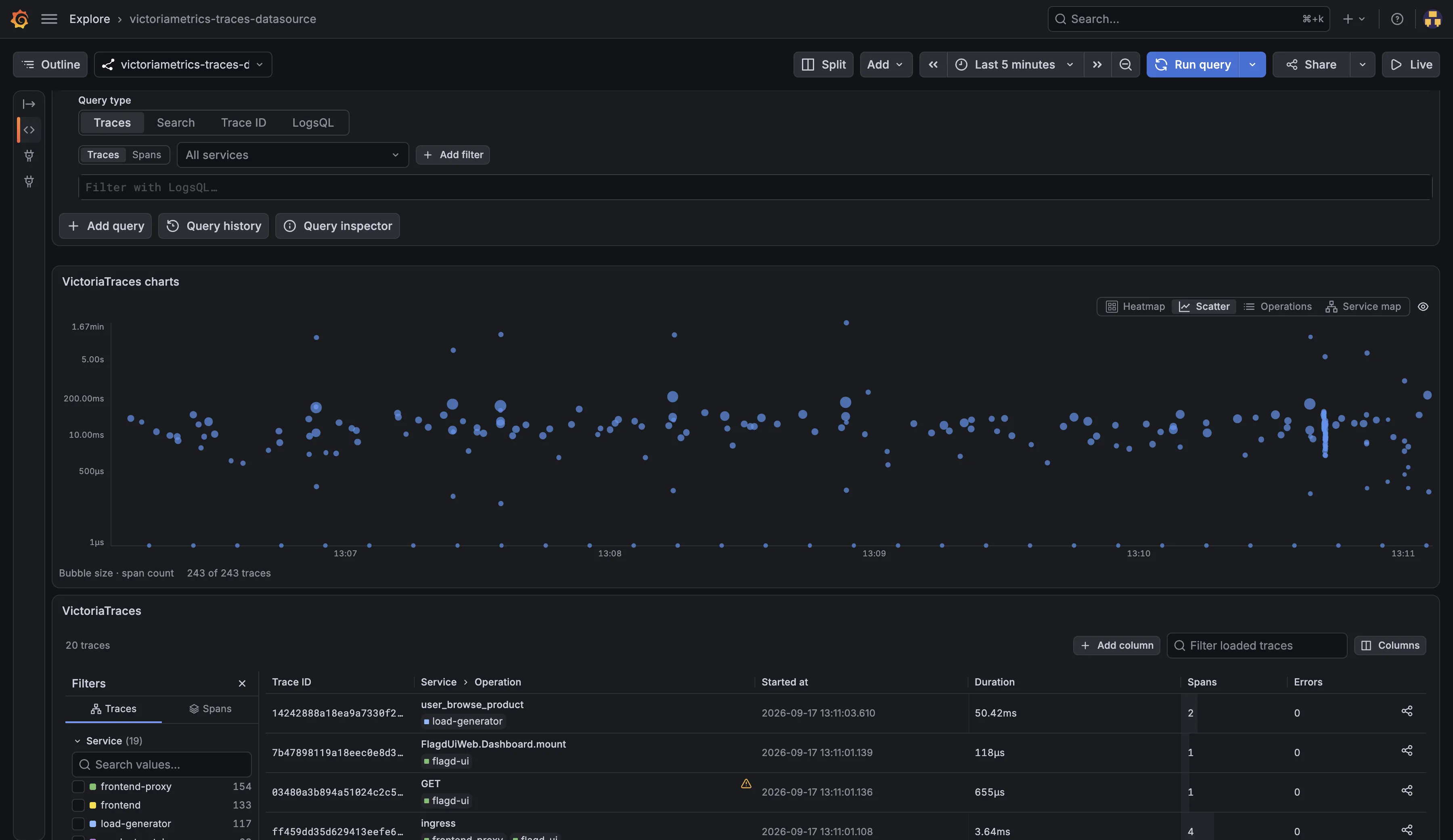Open the Grafana home logo
Viewport: 1453px width, 840px height.
(20, 19)
